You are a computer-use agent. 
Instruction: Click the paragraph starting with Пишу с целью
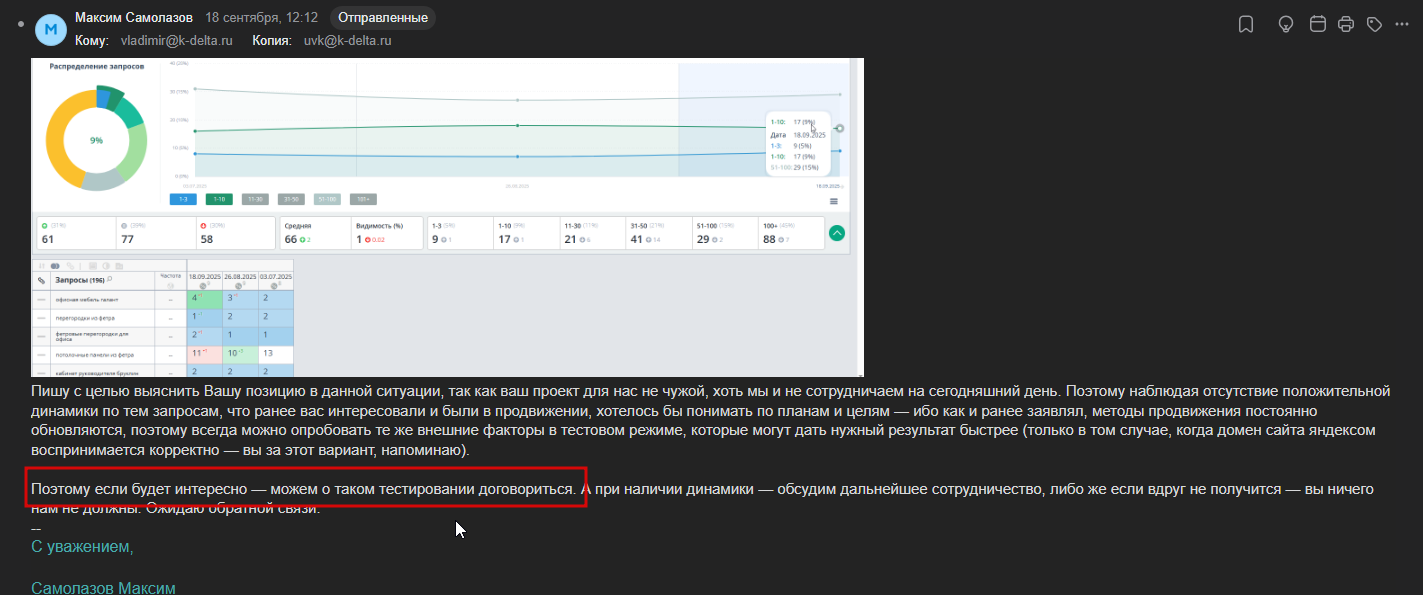pyautogui.click(x=711, y=420)
